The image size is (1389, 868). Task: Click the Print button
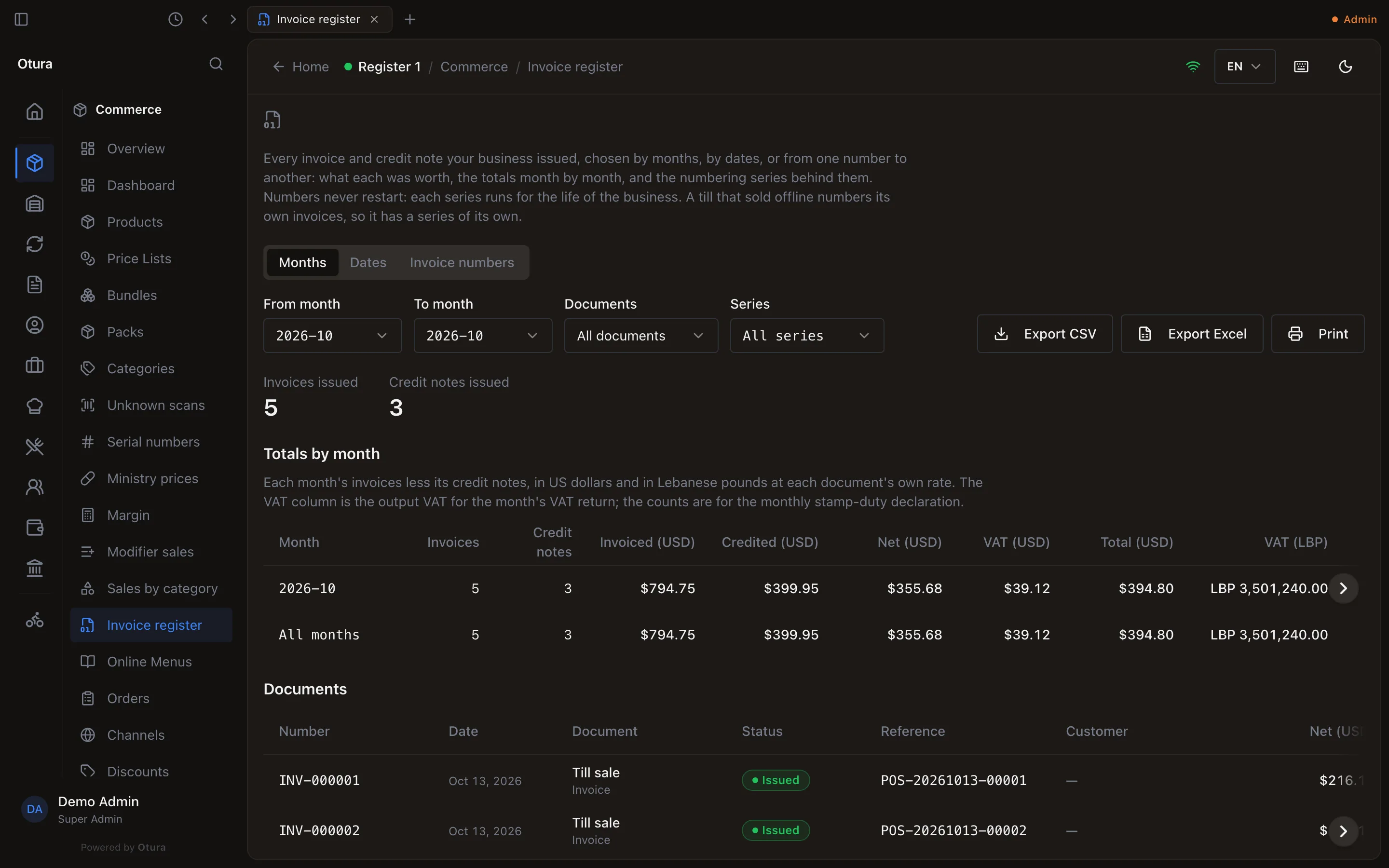1317,334
